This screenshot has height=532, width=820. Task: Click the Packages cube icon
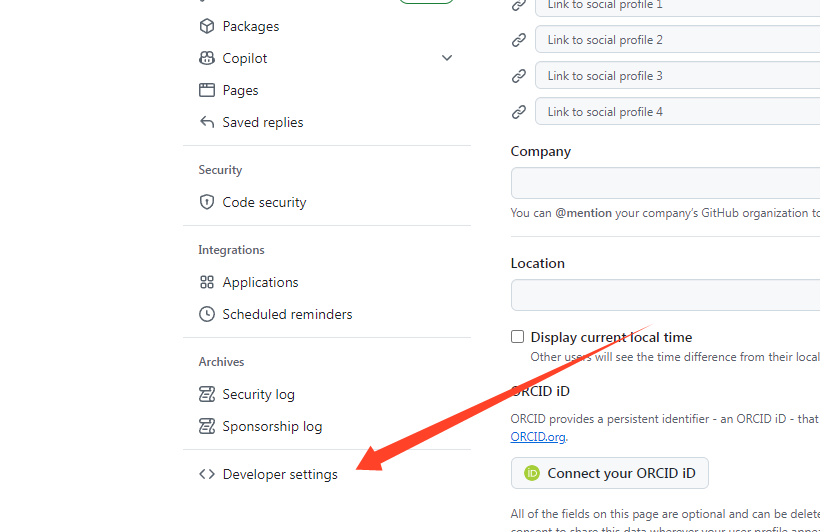click(x=207, y=26)
